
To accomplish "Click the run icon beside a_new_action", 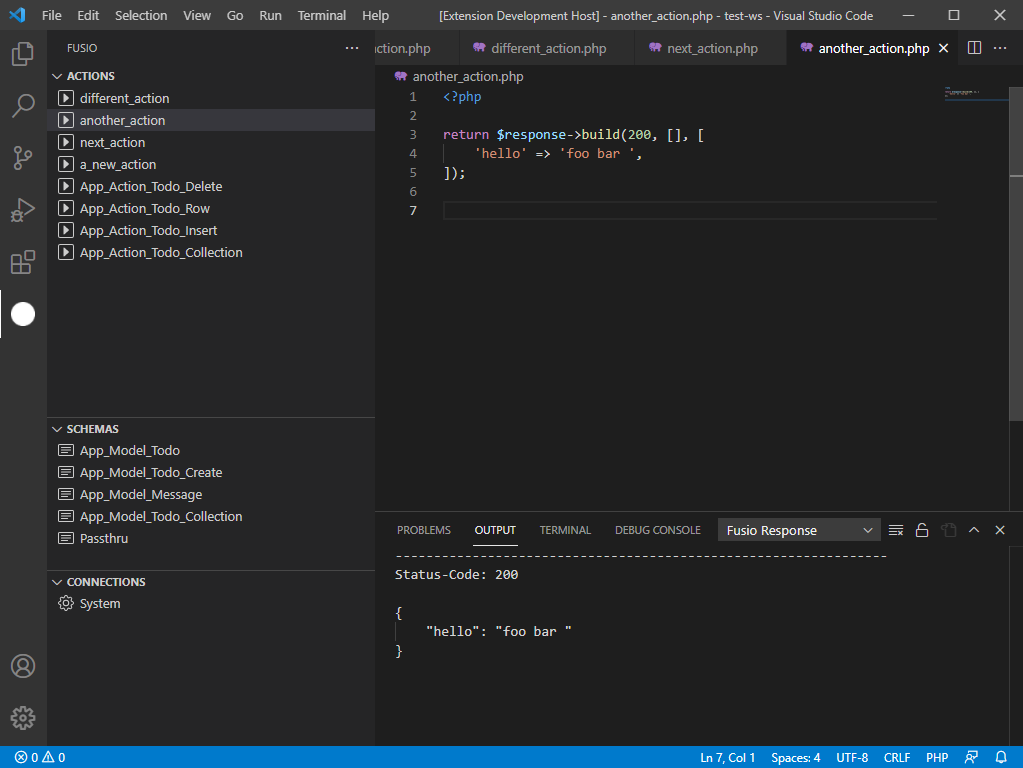I will point(65,164).
